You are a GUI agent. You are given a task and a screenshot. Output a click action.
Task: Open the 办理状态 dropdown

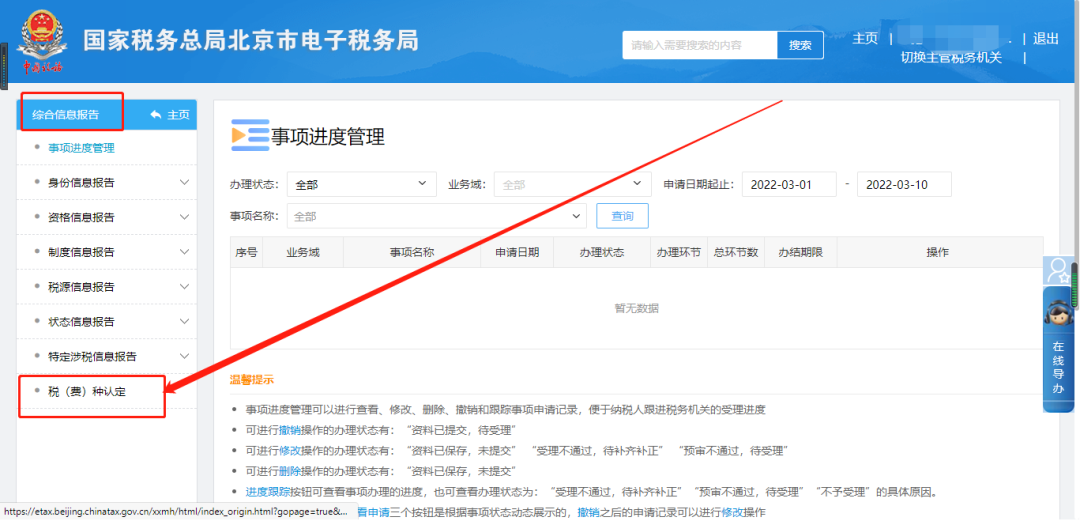pyautogui.click(x=362, y=185)
